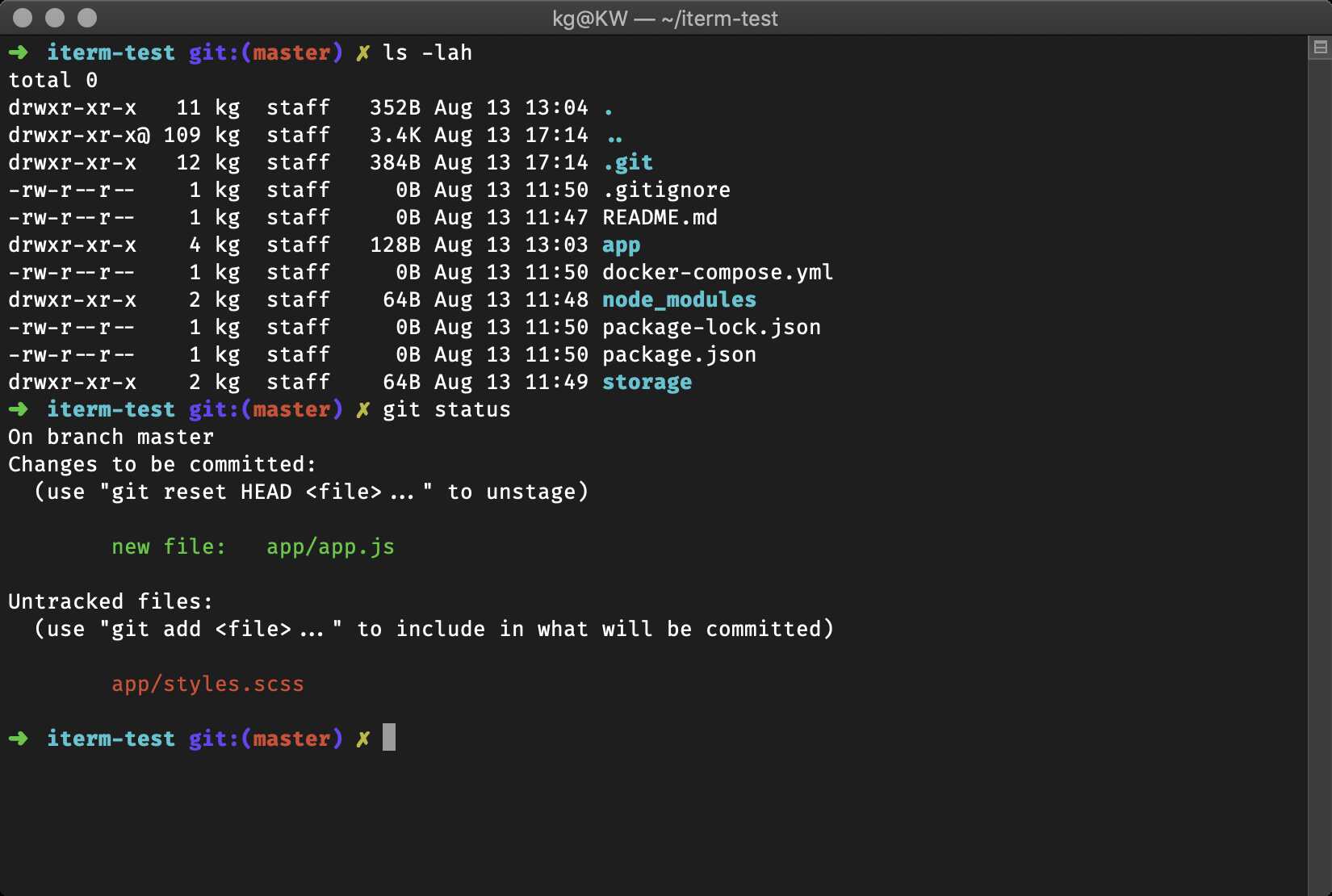The width and height of the screenshot is (1332, 896).
Task: Click the window title kg@KW — ~/iterm-test
Action: pyautogui.click(x=665, y=18)
